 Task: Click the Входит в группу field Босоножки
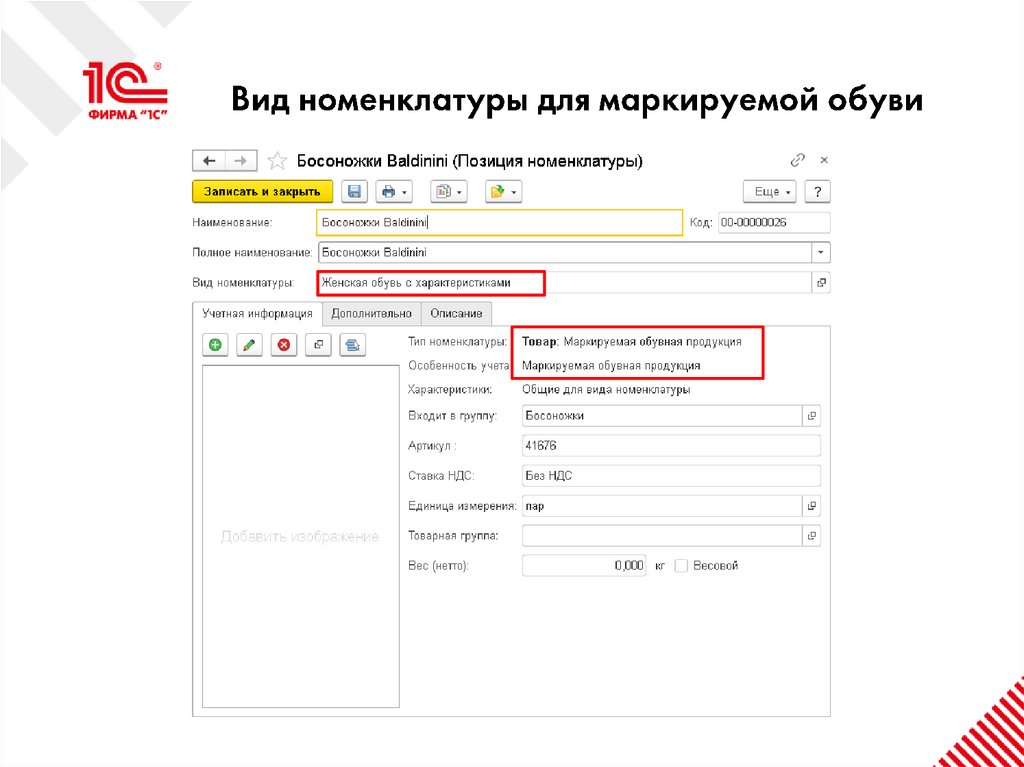coord(662,416)
